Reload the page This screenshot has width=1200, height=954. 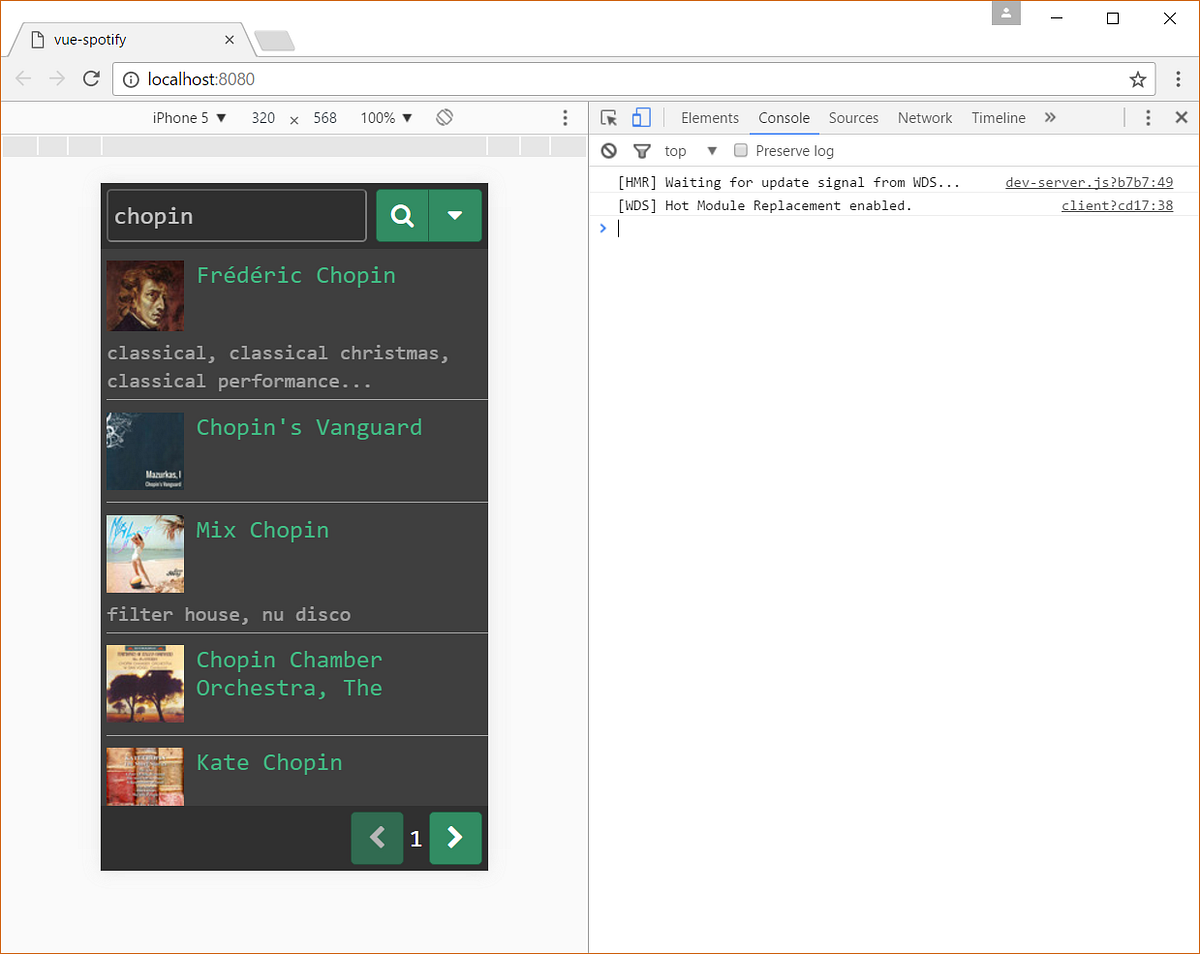(91, 79)
